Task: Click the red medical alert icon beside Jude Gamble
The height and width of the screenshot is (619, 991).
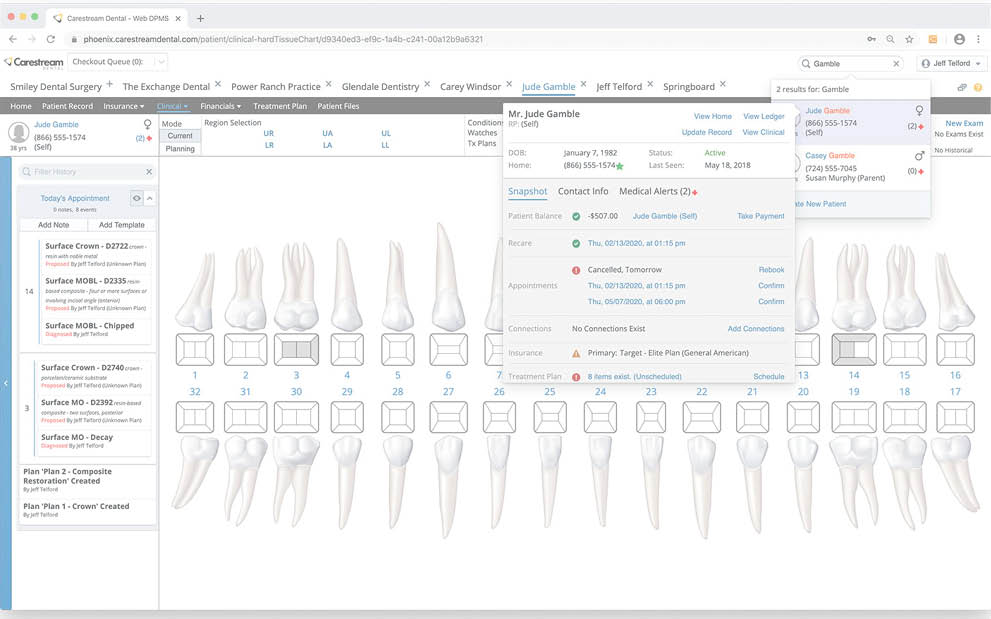Action: coord(150,138)
